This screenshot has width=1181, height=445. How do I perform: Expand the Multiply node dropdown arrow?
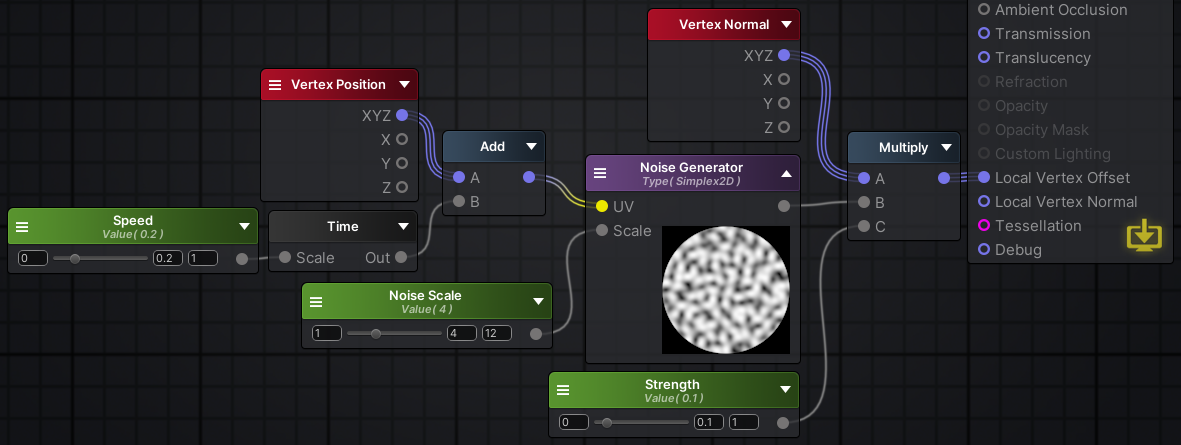coord(946,148)
